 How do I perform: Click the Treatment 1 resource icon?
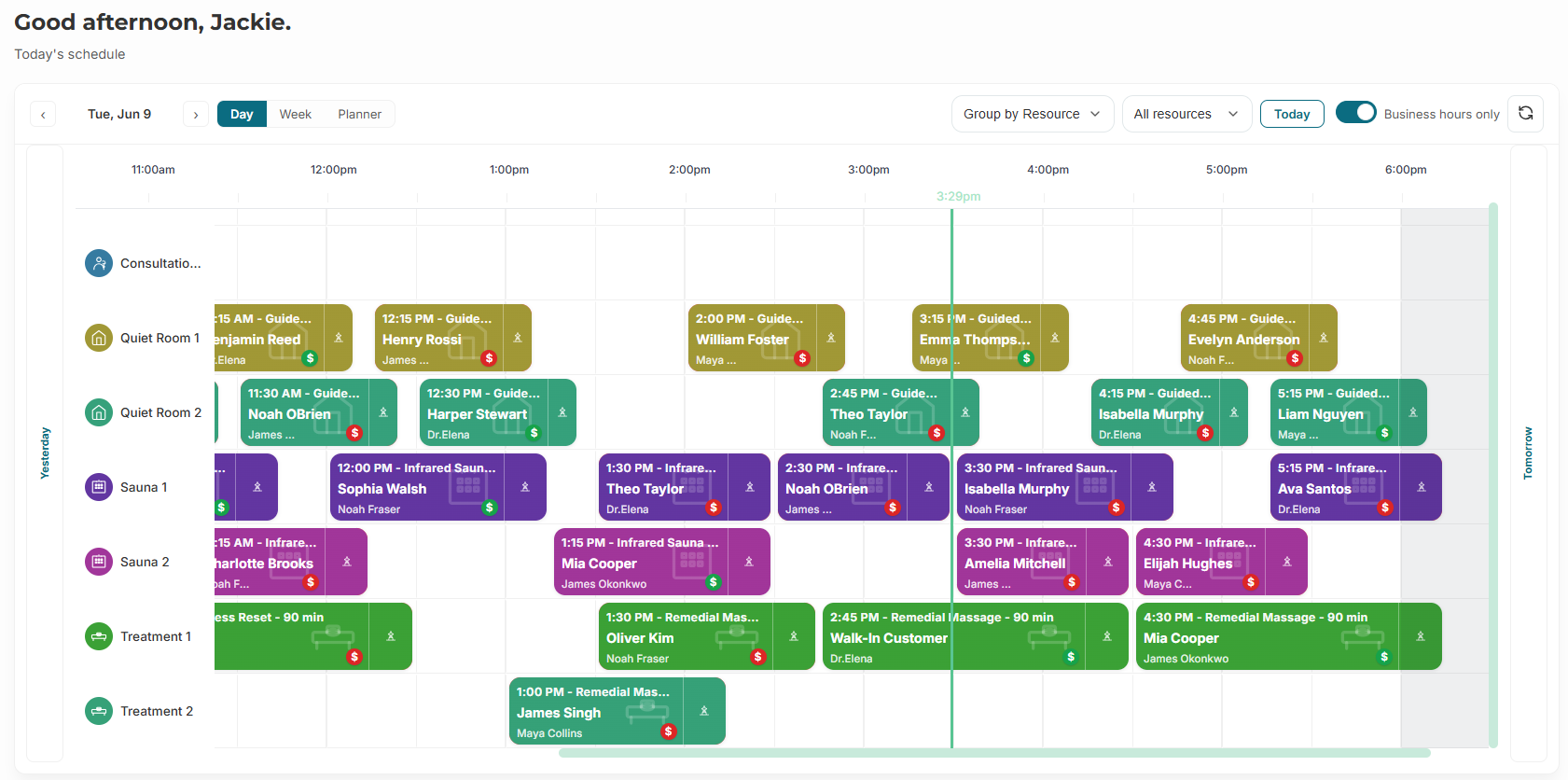(x=99, y=636)
